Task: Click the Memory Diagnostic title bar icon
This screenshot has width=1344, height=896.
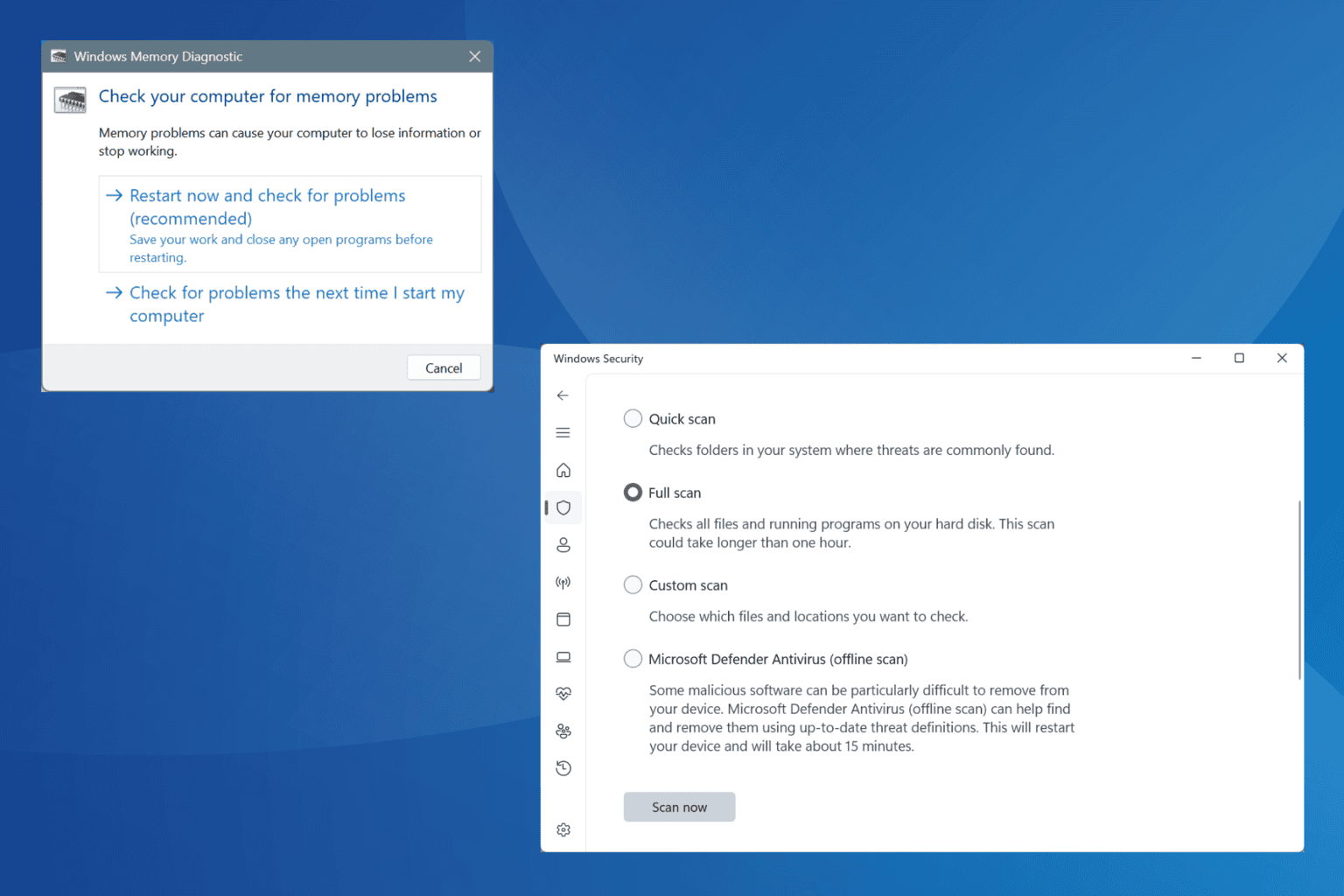Action: 59,56
